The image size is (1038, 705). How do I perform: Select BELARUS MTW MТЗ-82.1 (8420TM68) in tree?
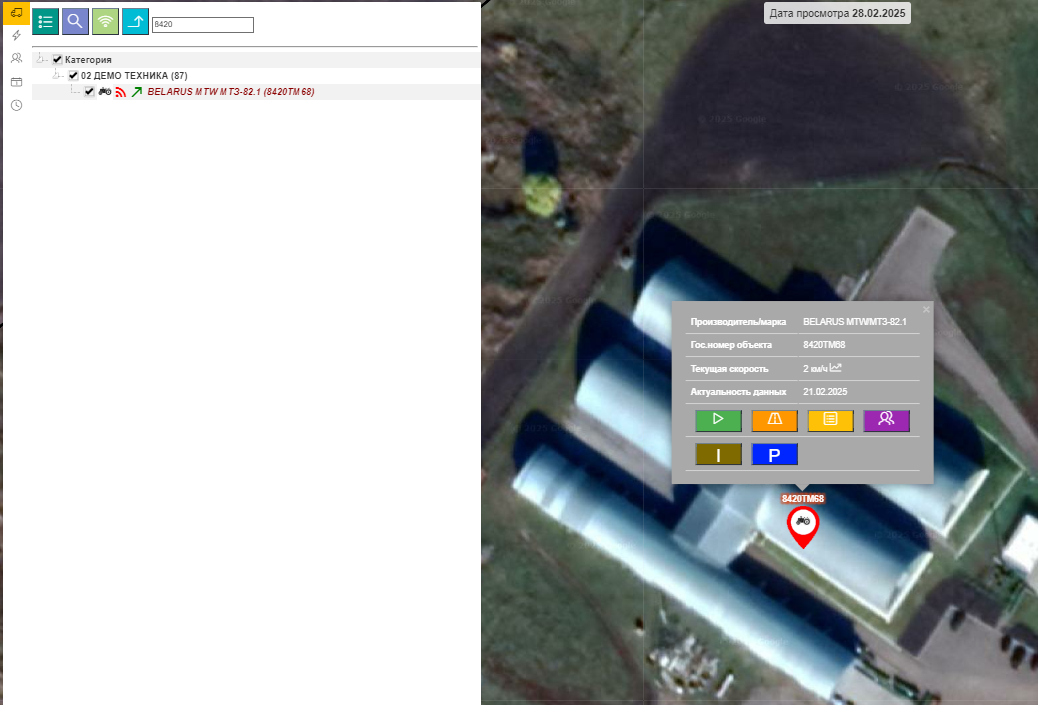point(230,92)
